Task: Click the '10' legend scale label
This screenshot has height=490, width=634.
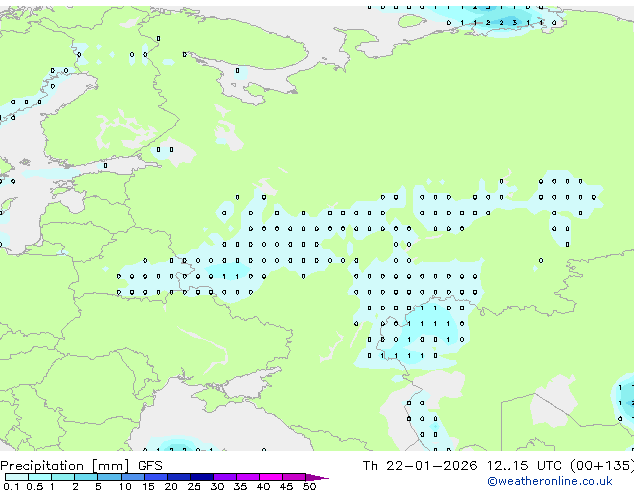Action: click(125, 486)
